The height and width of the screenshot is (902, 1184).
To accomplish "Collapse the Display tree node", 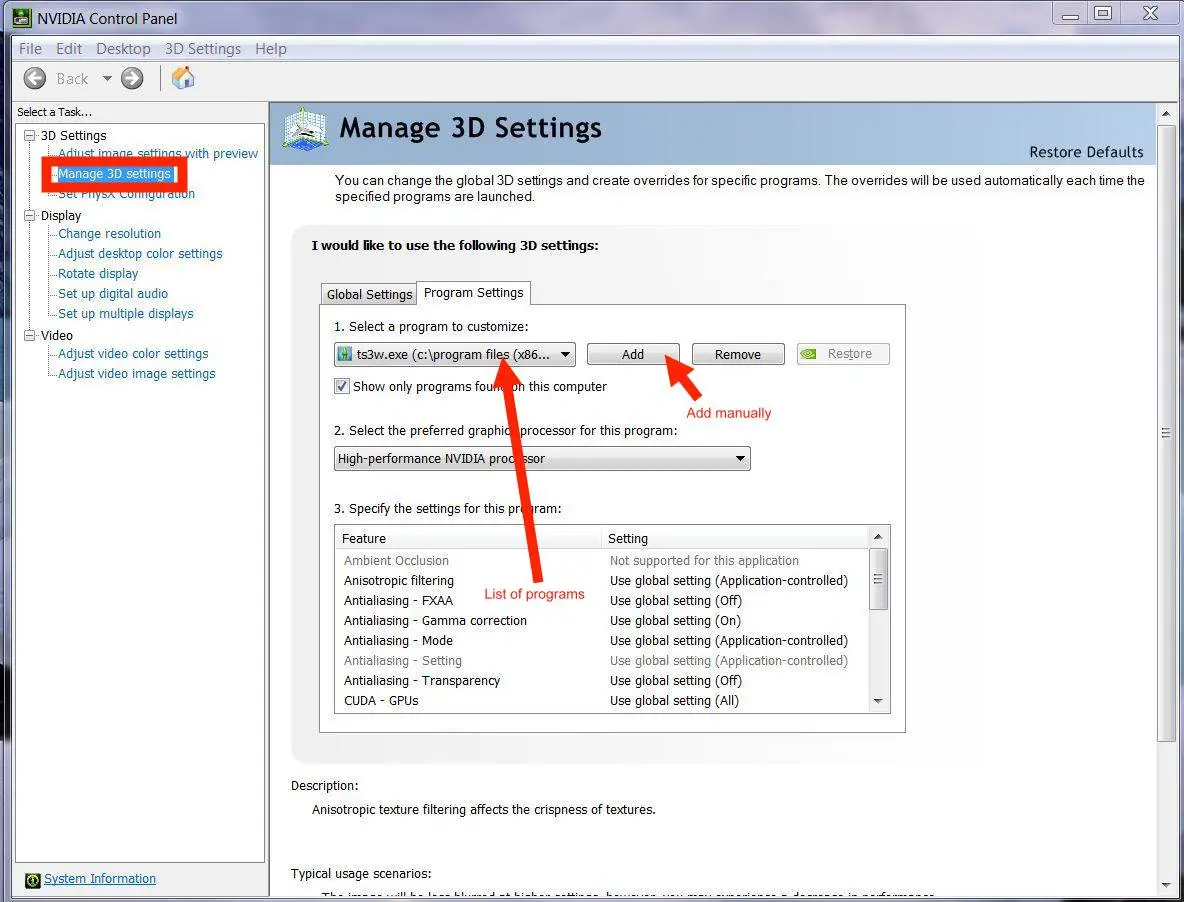I will coord(29,215).
